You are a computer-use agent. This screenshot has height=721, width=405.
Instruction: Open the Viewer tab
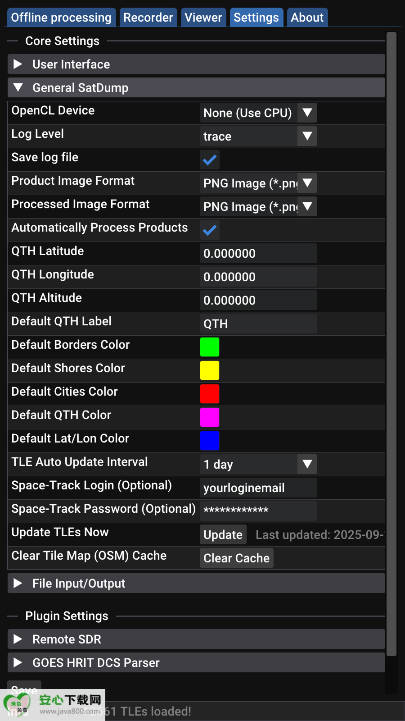pos(203,17)
